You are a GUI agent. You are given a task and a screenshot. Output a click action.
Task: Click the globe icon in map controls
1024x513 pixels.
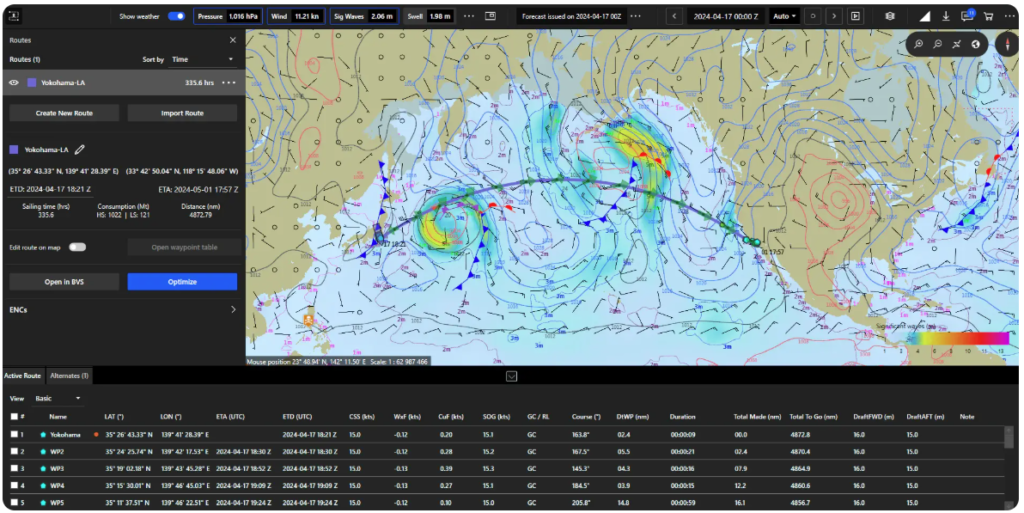pyautogui.click(x=975, y=44)
